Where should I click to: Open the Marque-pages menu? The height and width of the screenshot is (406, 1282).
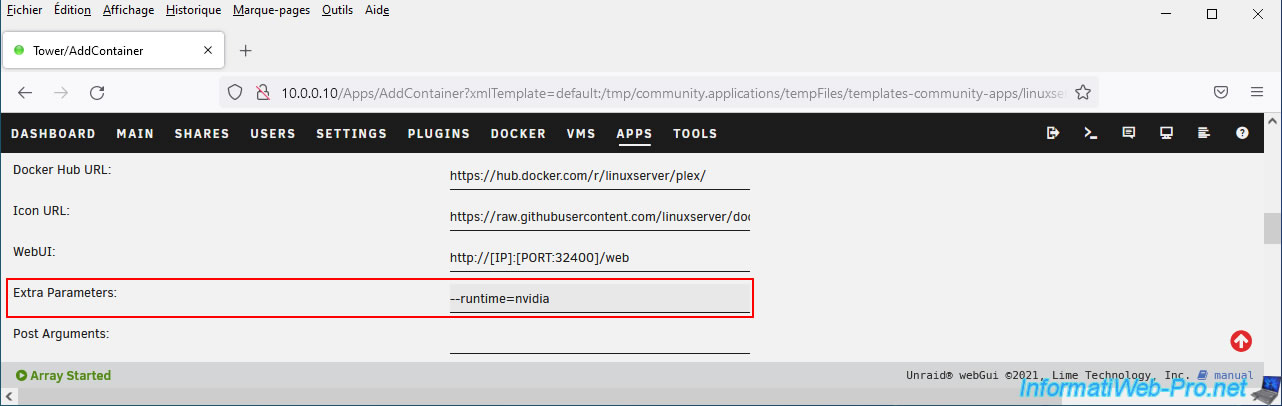pyautogui.click(x=271, y=10)
